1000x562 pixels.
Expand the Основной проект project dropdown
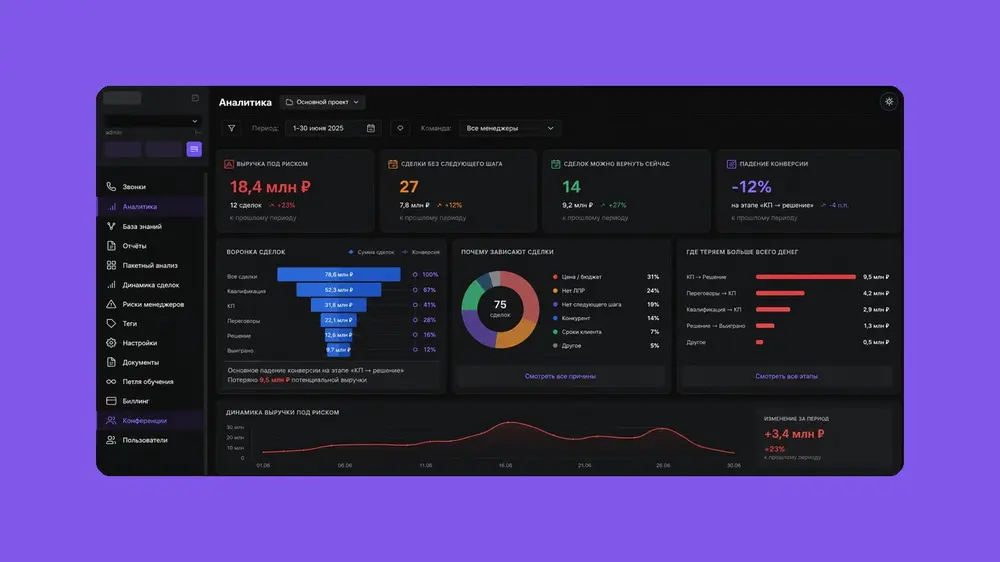(322, 102)
